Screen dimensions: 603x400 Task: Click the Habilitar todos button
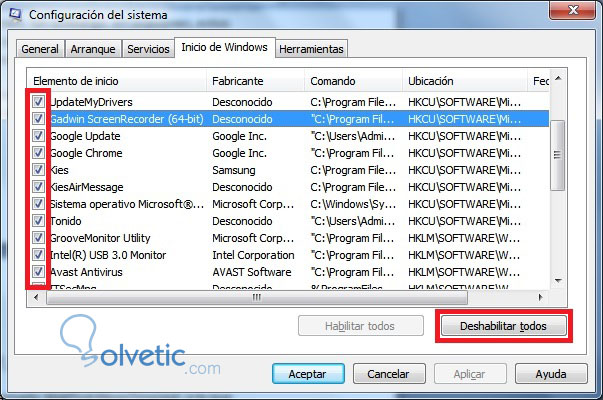[361, 326]
